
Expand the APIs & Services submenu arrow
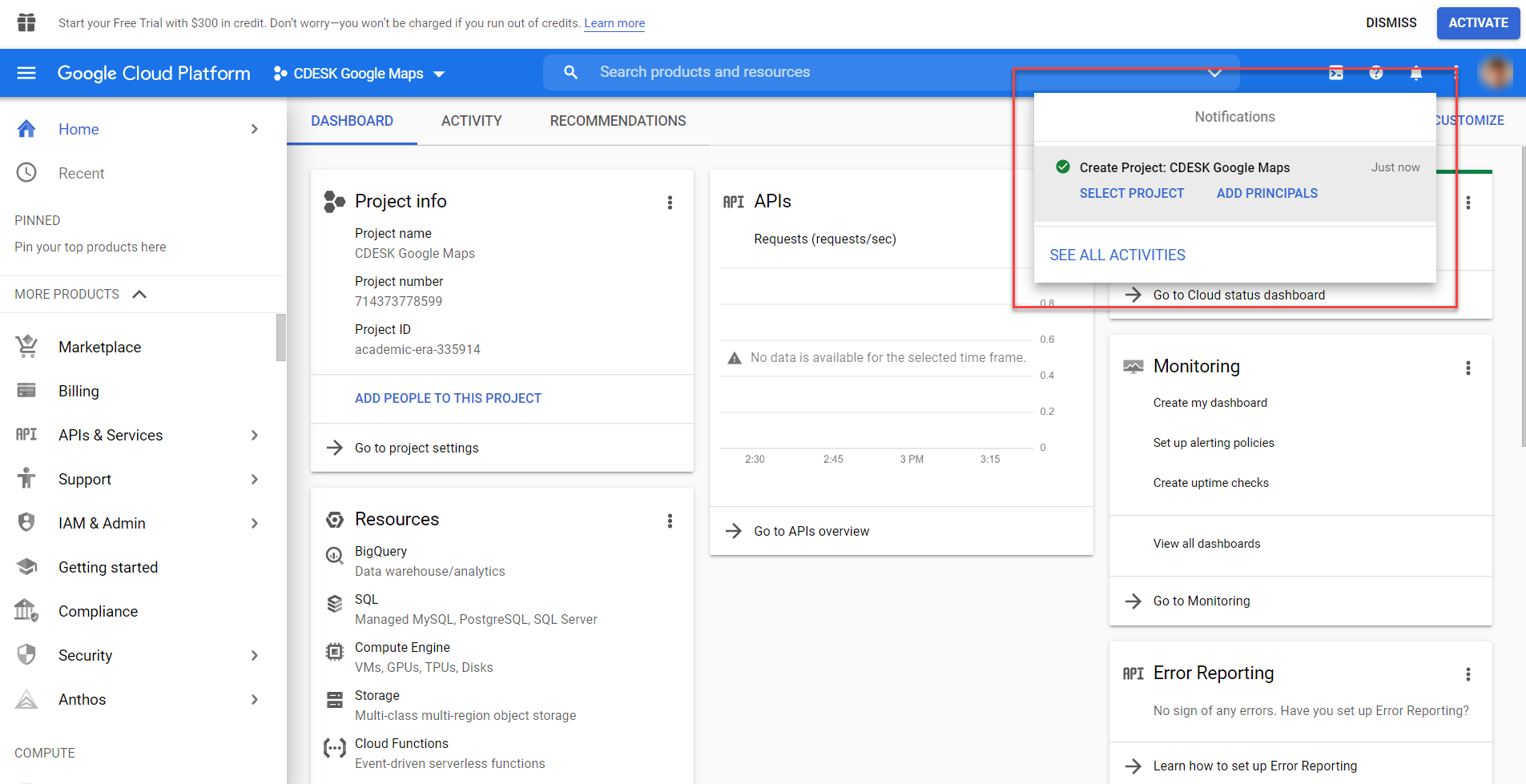(255, 435)
